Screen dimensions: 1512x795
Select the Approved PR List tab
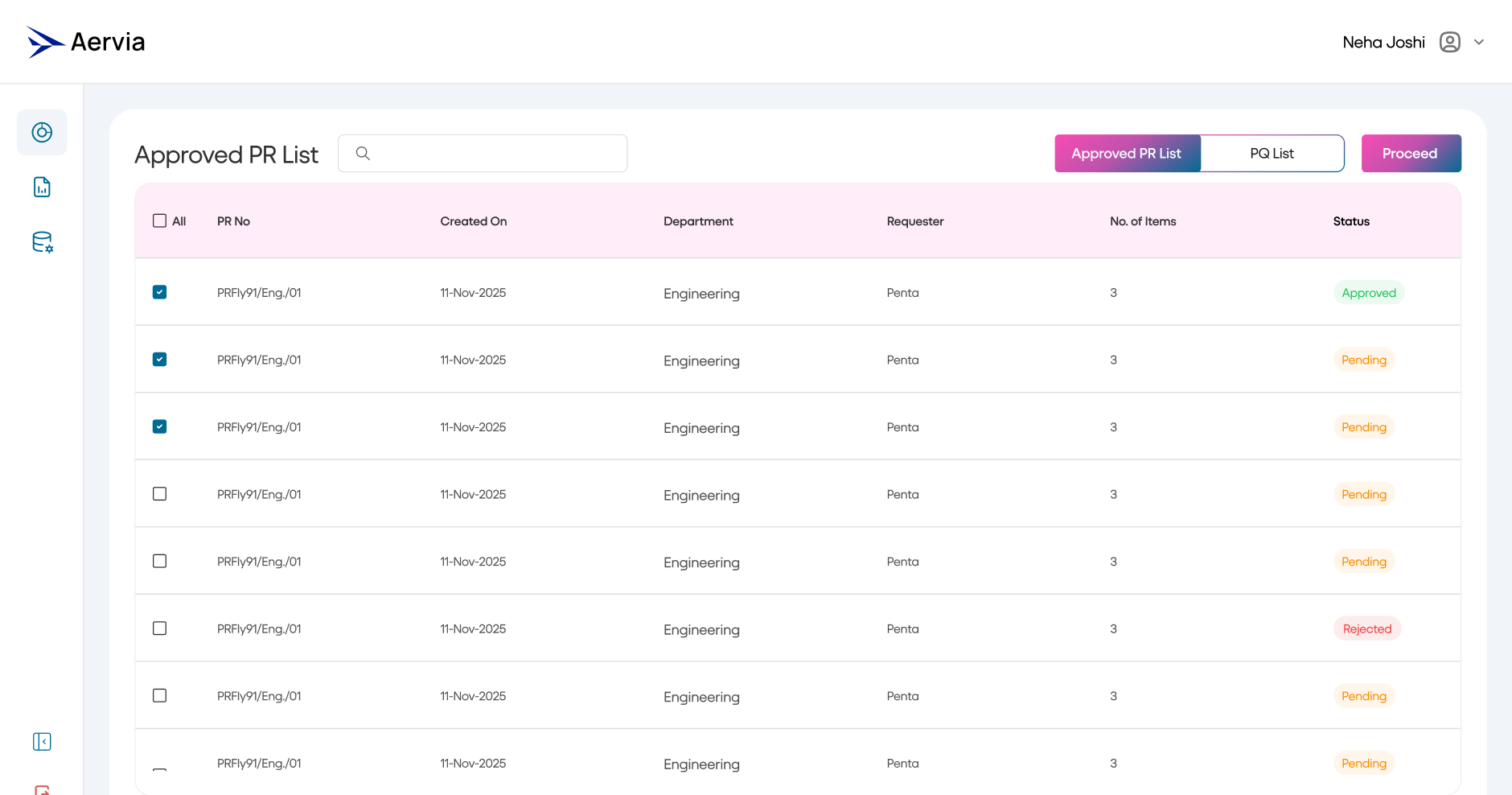(1128, 153)
